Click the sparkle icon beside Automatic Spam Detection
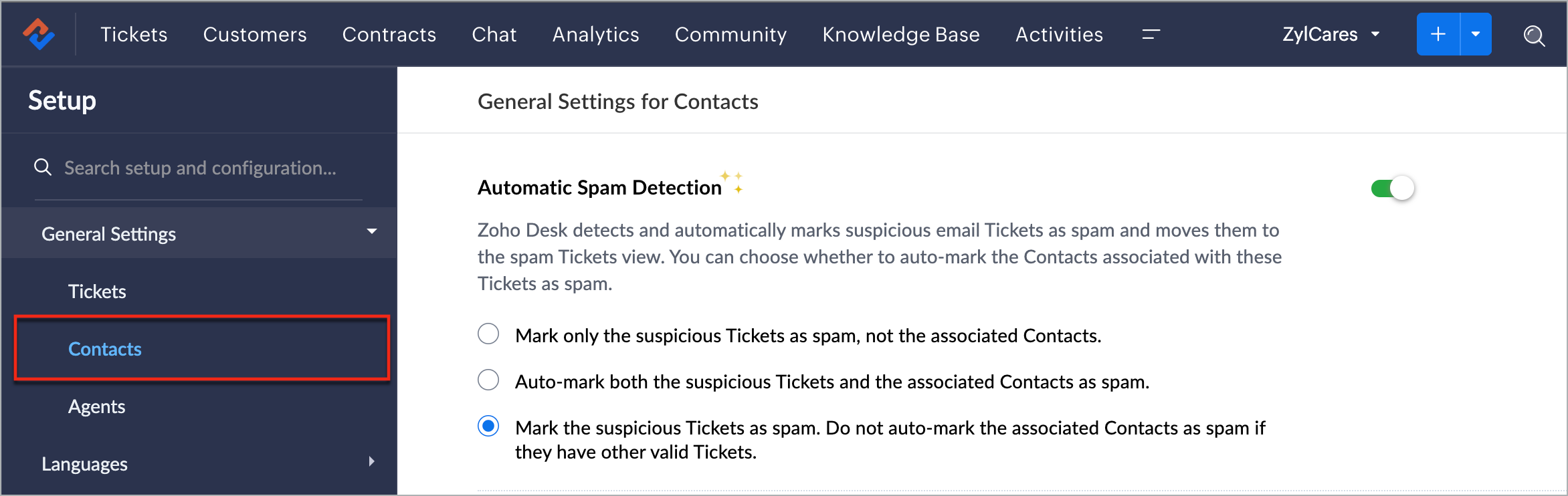1568x496 pixels. [732, 182]
